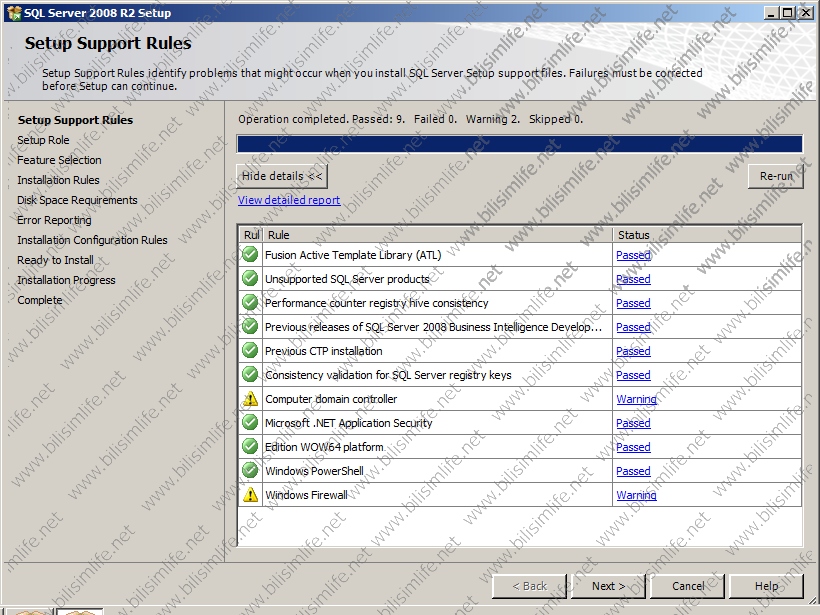
Task: Open Passed status for Consistency validation row
Action: tap(633, 375)
